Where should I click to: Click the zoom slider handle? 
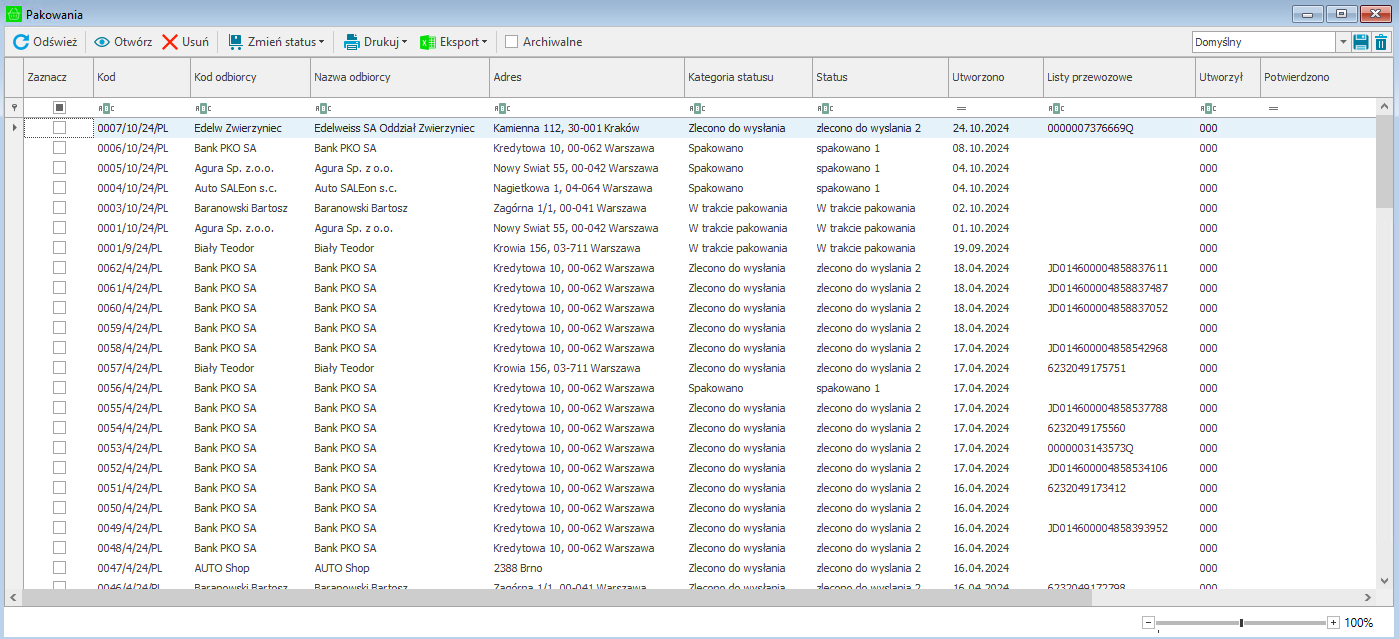pyautogui.click(x=1241, y=623)
